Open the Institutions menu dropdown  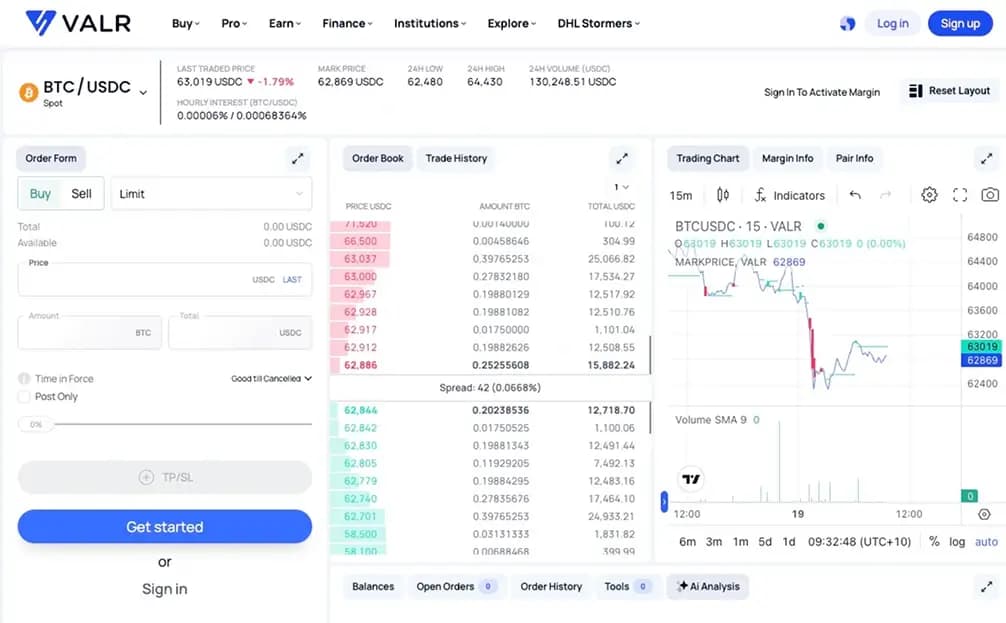coord(430,24)
